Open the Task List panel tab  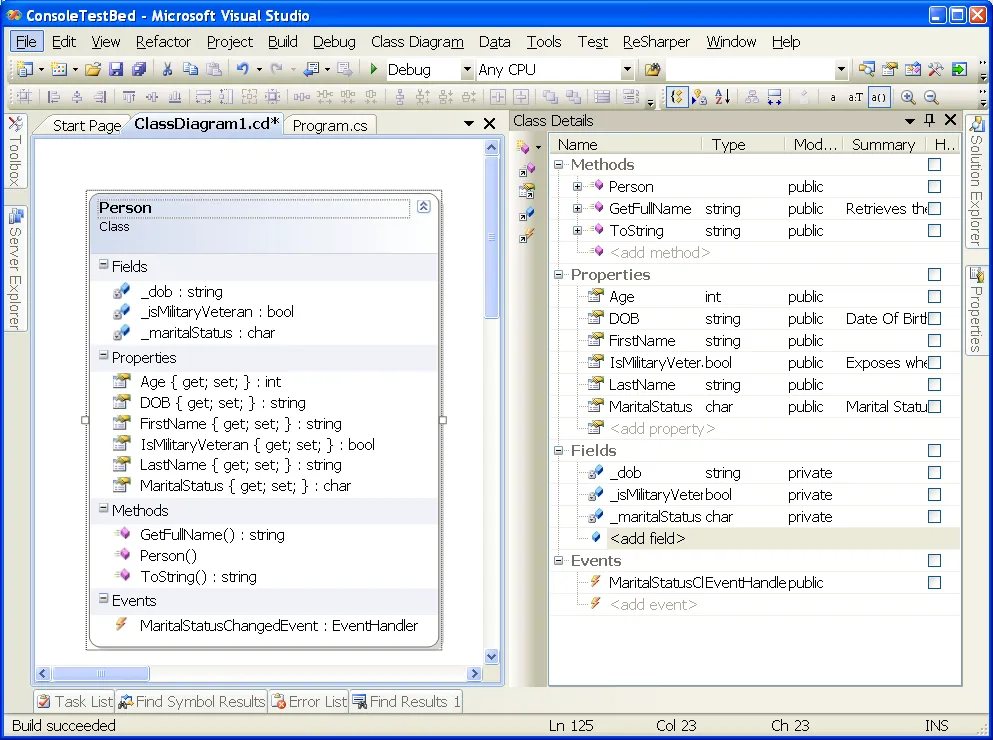(x=75, y=701)
